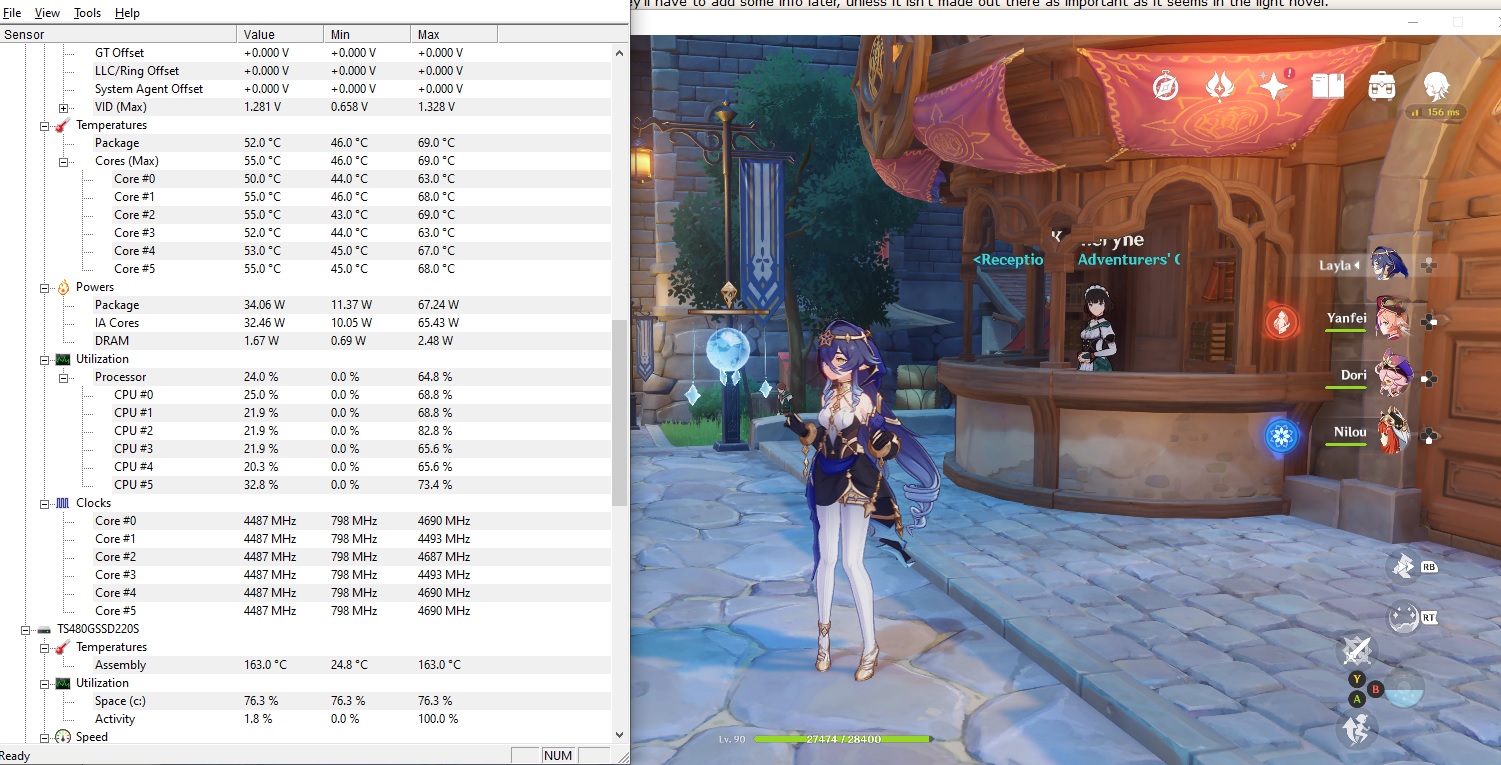This screenshot has width=1501, height=765.
Task: Click the Min column header
Action: pyautogui.click(x=367, y=34)
